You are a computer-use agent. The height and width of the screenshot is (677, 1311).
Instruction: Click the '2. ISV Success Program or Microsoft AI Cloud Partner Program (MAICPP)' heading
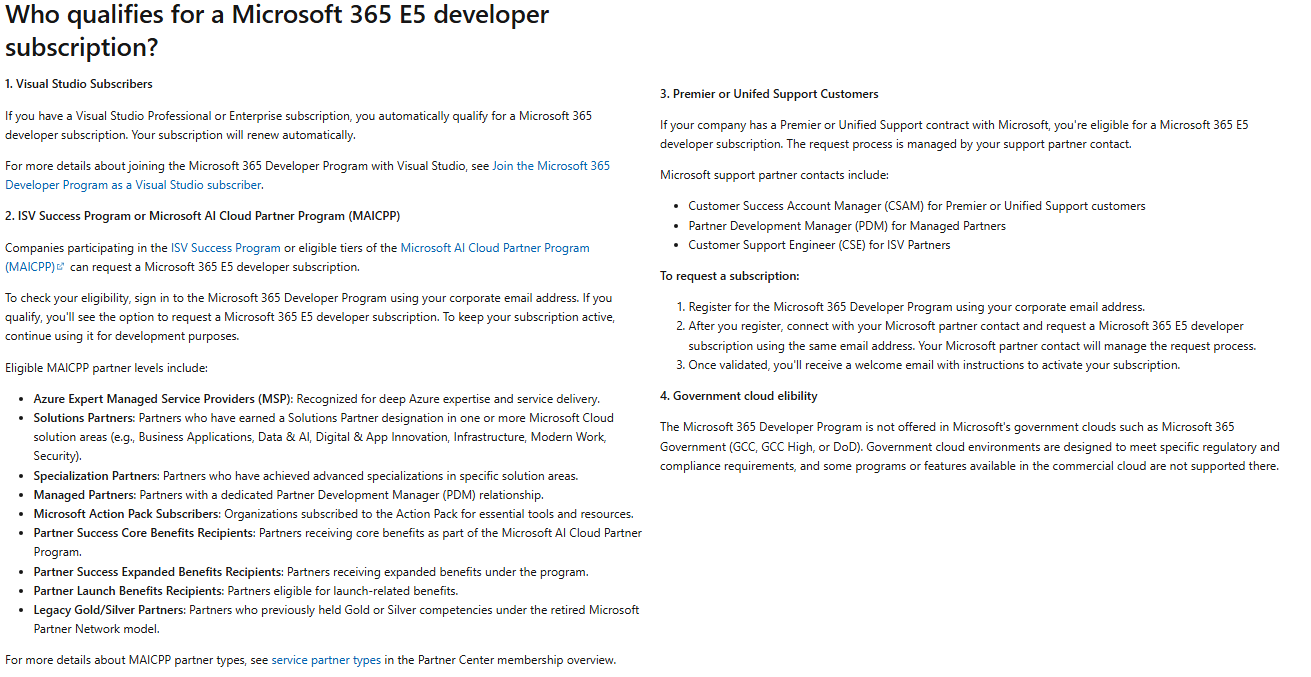(203, 216)
